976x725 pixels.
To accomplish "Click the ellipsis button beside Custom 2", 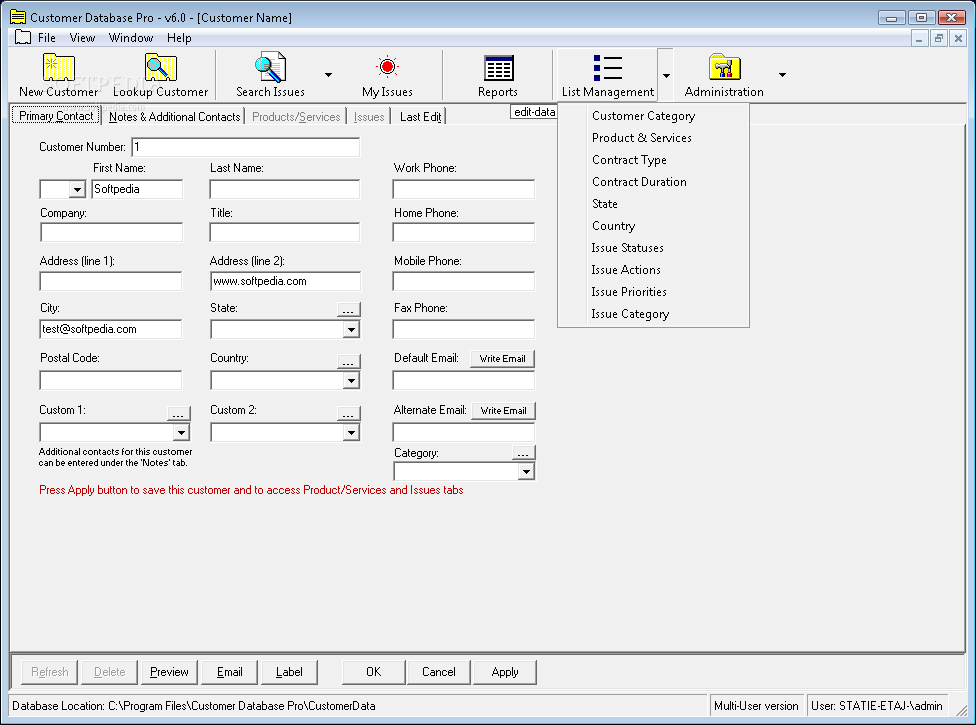I will pos(349,413).
